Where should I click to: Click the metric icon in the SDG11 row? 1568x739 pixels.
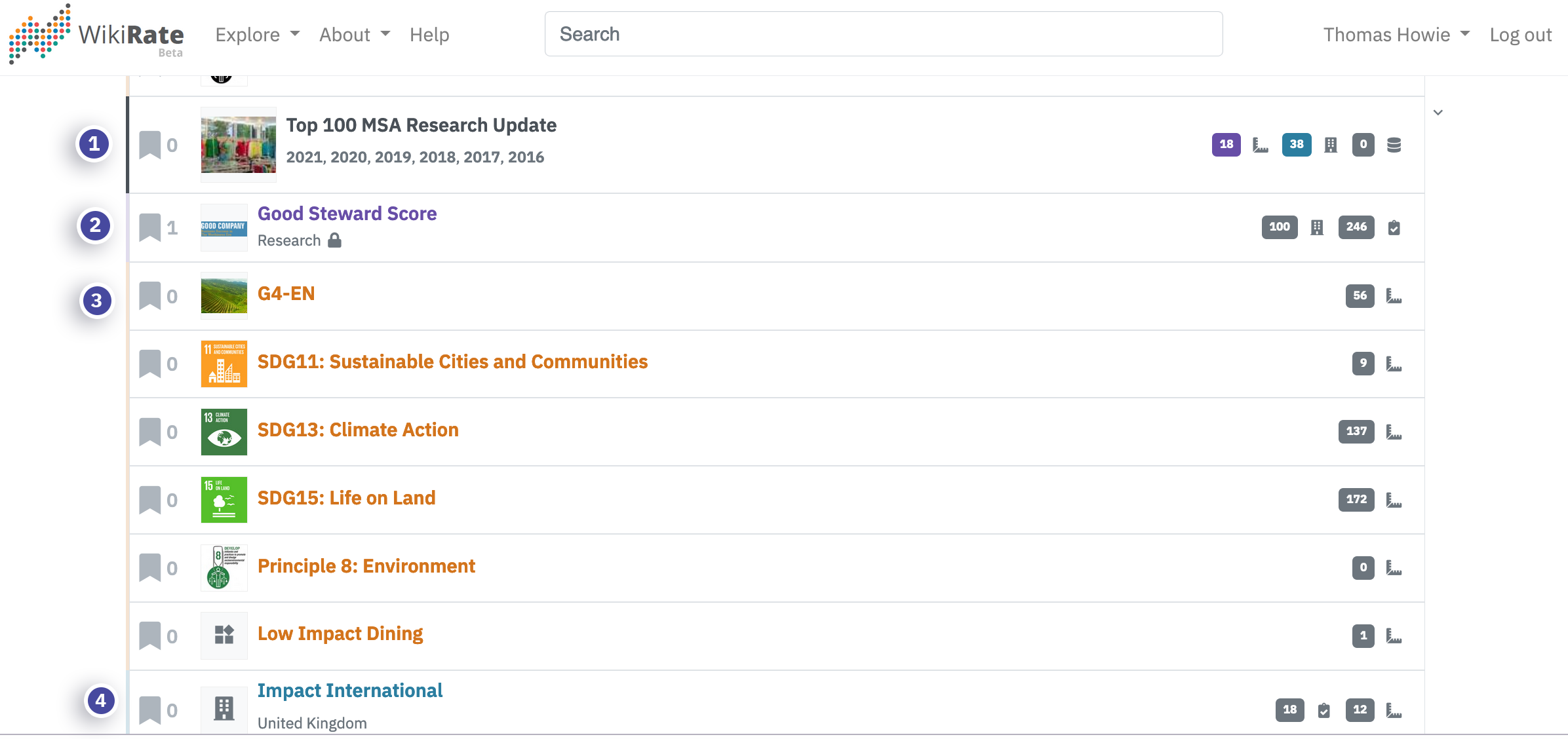(1394, 364)
